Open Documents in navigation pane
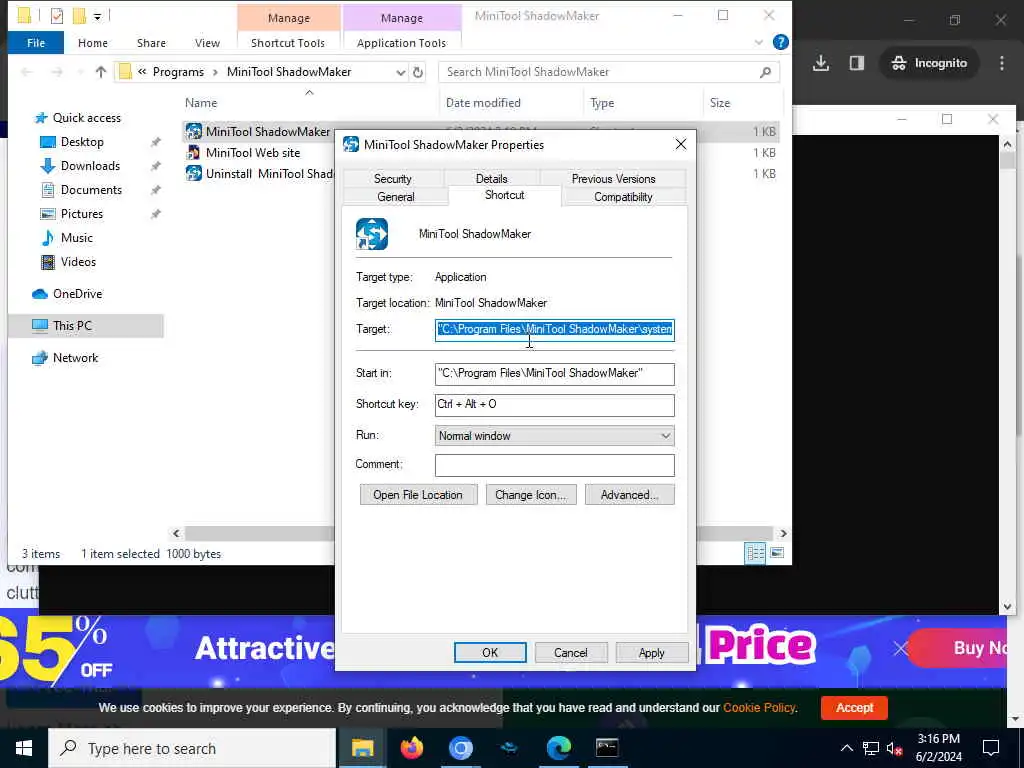 (91, 190)
